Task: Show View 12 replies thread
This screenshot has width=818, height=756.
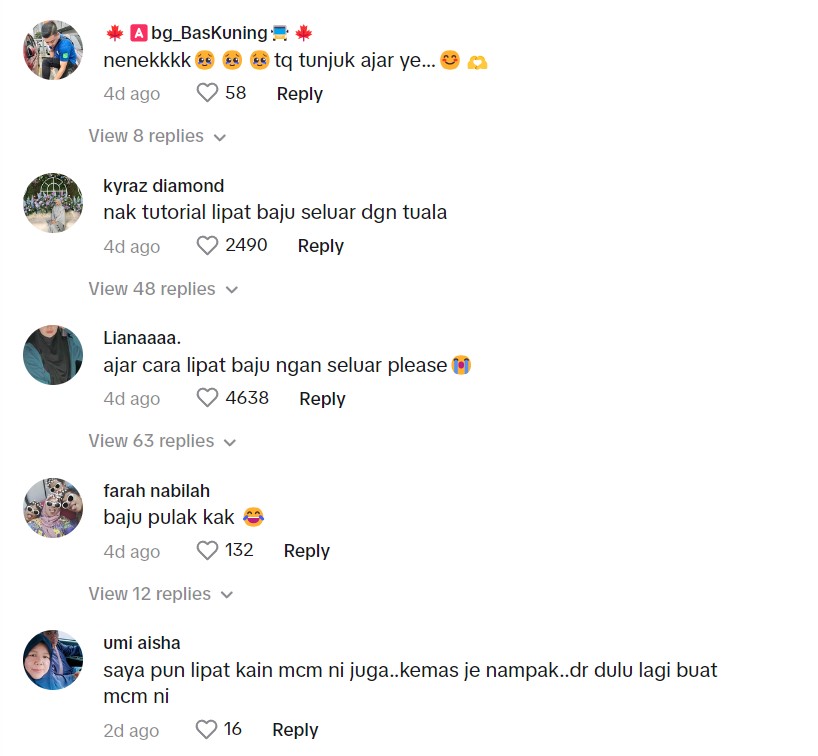Action: click(x=161, y=594)
